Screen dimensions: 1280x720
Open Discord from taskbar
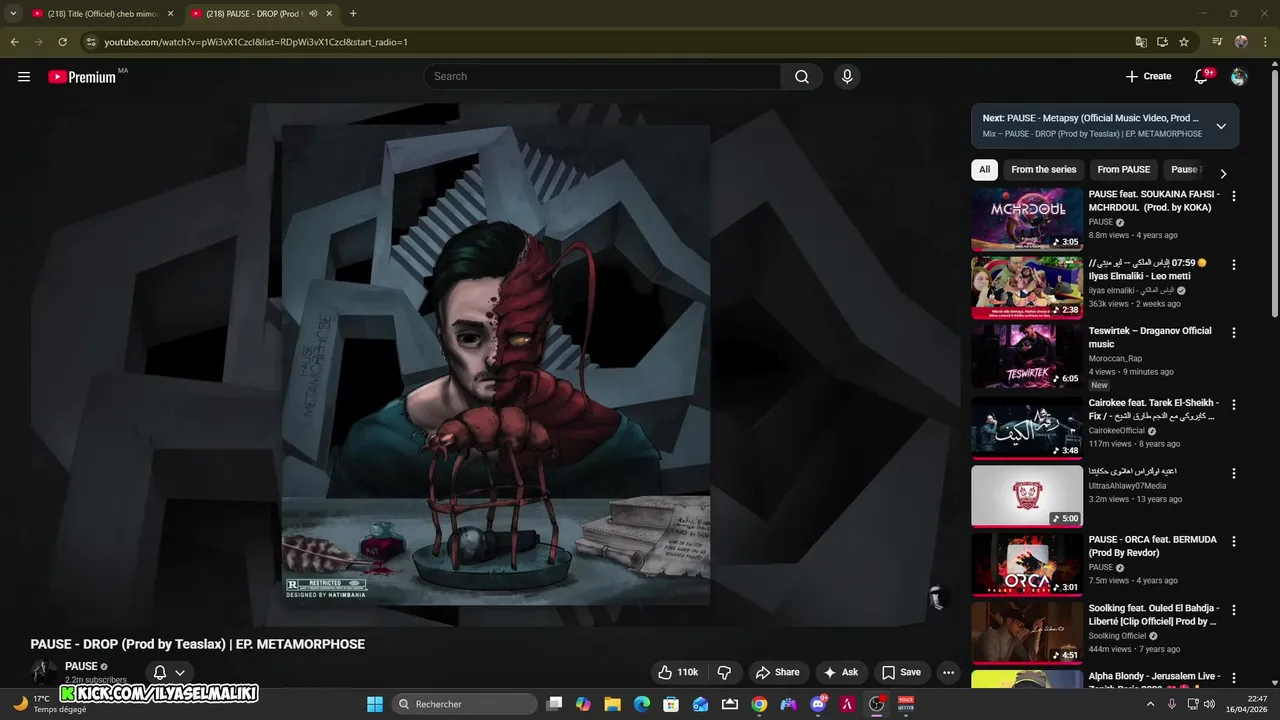[x=818, y=704]
